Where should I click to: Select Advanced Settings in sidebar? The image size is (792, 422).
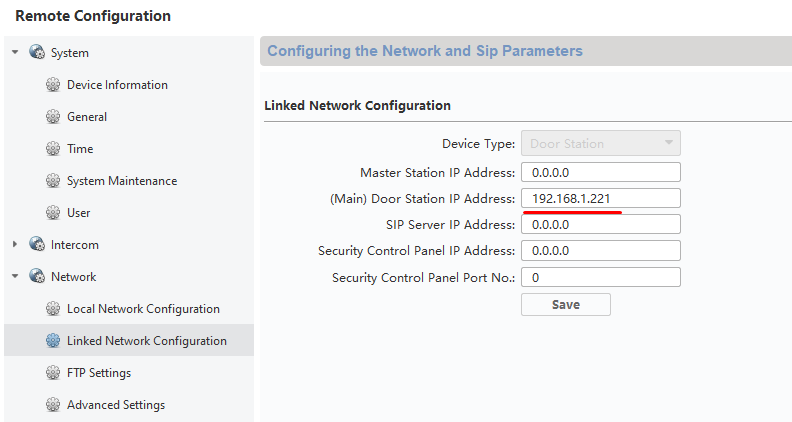[x=116, y=405]
